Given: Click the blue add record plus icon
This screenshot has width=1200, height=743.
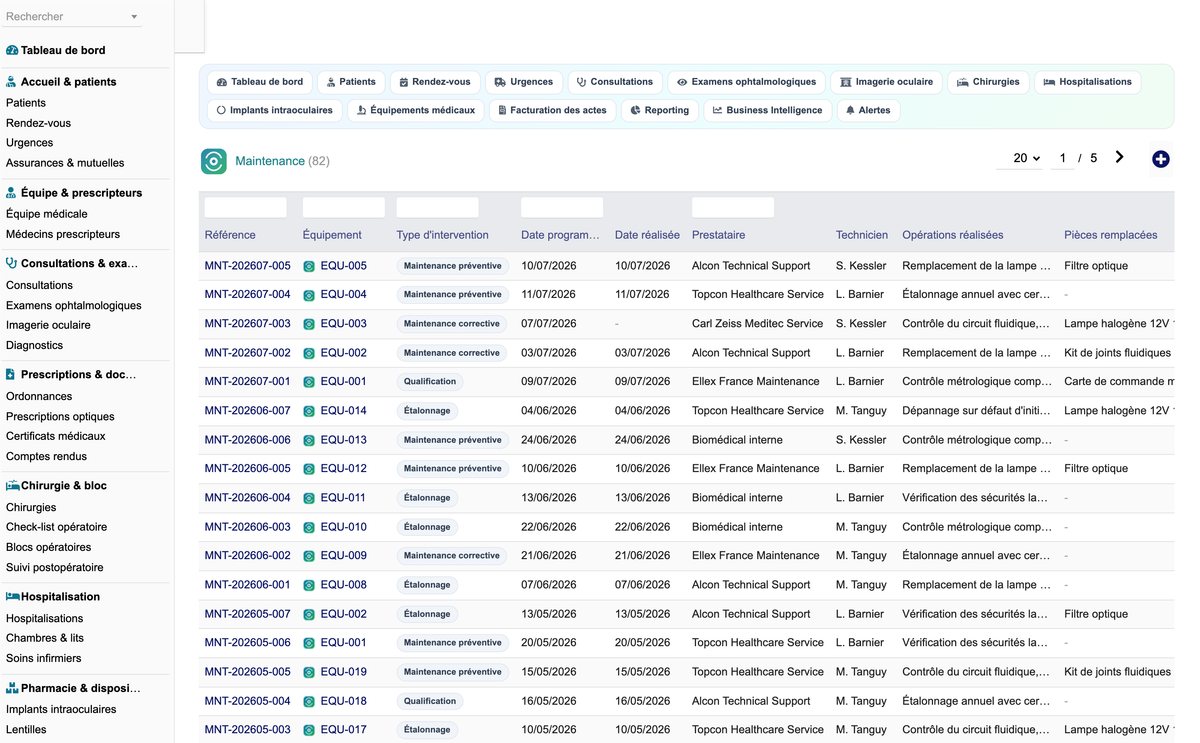Looking at the screenshot, I should (x=1160, y=159).
